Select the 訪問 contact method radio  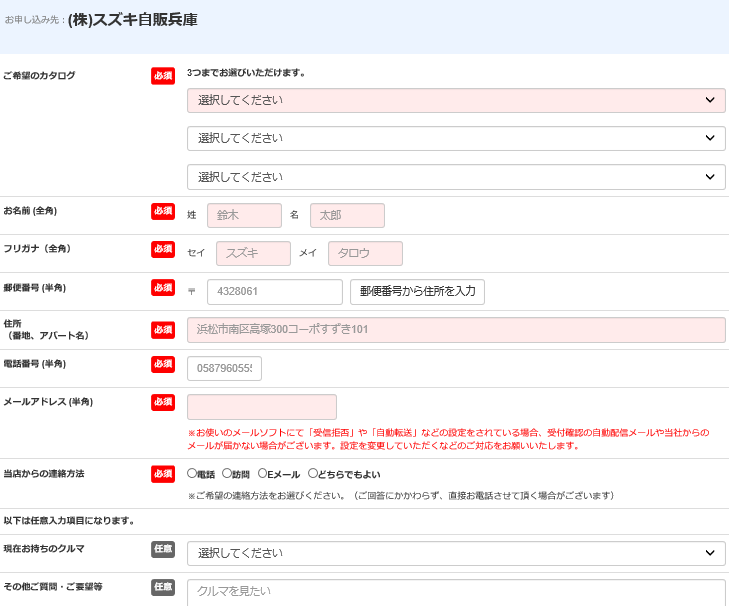pyautogui.click(x=226, y=473)
